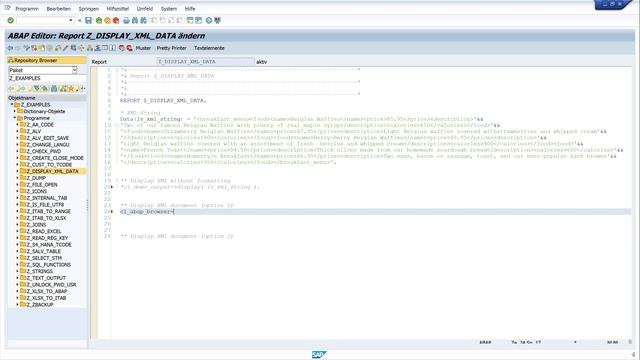The width and height of the screenshot is (640, 360).
Task: Print using the printer icon
Action: point(126,20)
